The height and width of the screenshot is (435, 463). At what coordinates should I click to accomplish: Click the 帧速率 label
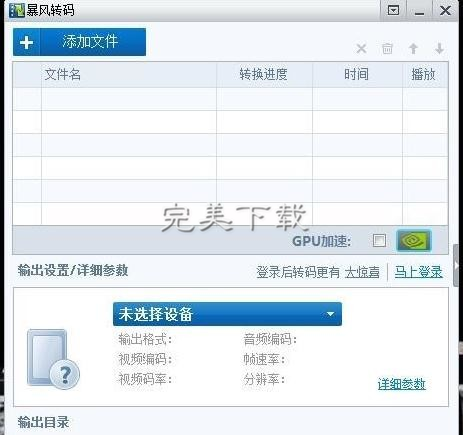[264, 359]
